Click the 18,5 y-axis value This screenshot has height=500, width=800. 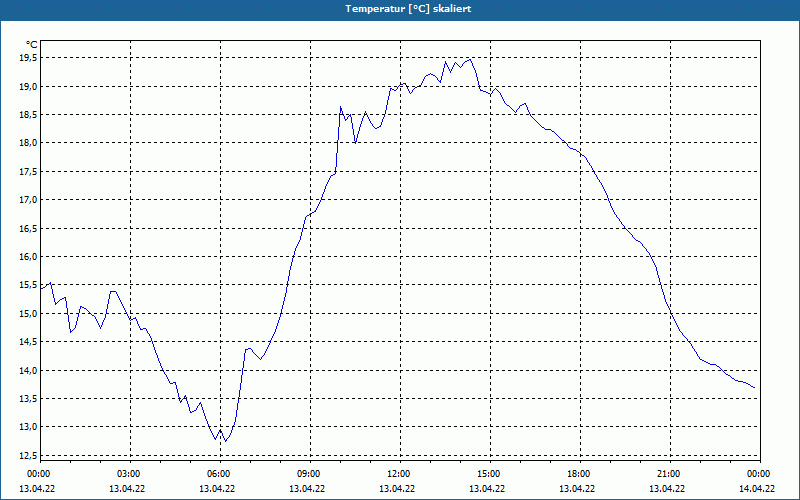pos(29,115)
